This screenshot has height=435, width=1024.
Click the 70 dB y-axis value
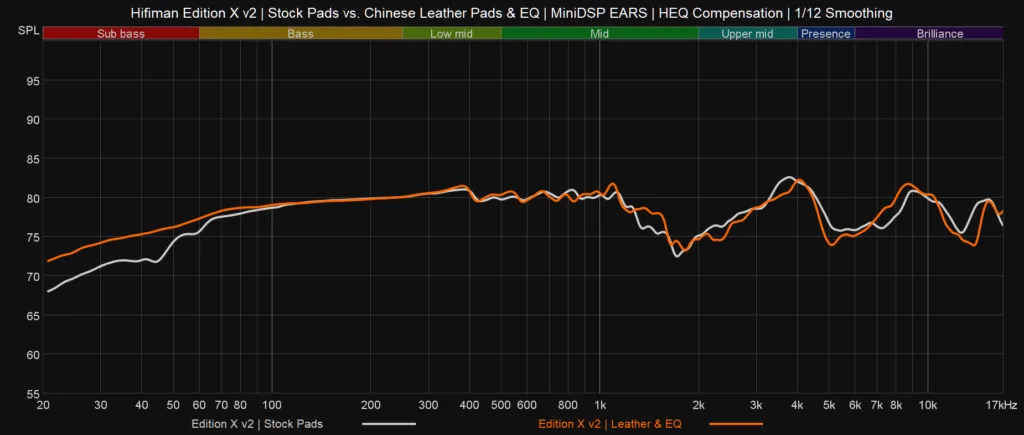(x=33, y=277)
